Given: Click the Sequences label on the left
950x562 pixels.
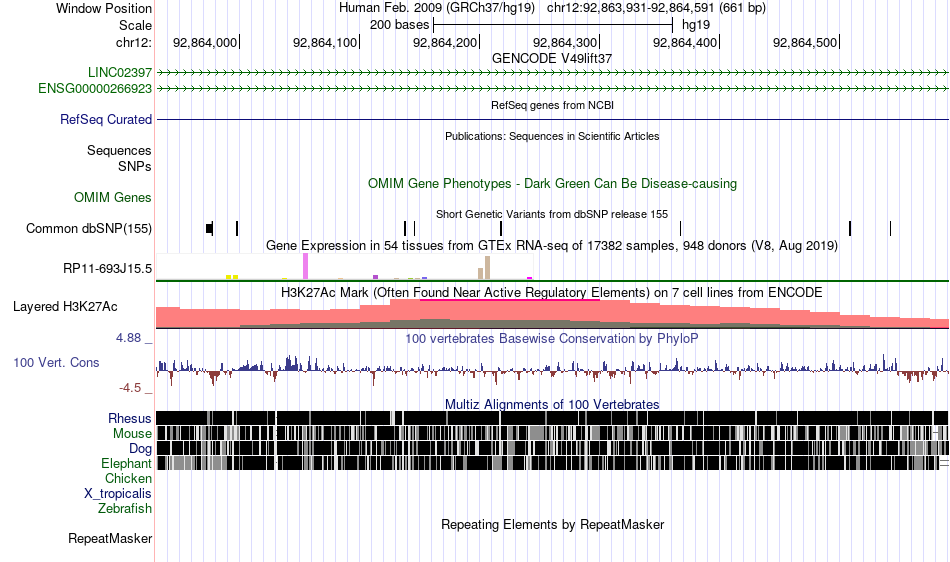Looking at the screenshot, I should (119, 150).
